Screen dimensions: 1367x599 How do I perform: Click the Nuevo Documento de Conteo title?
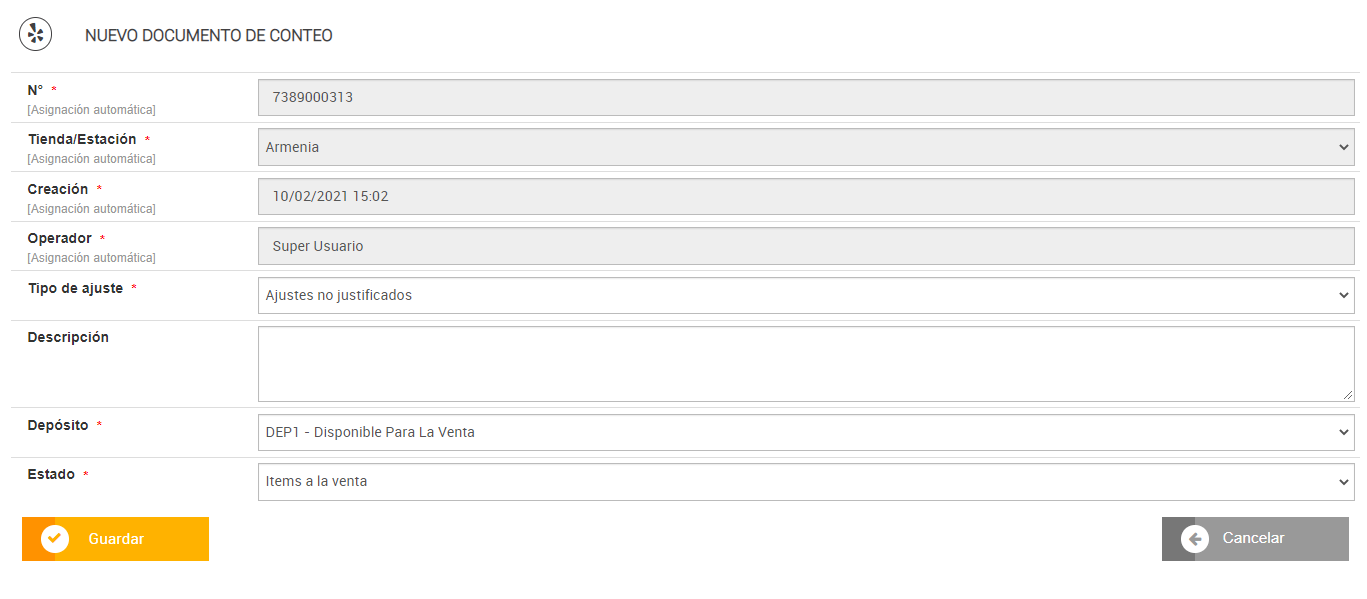coord(208,36)
